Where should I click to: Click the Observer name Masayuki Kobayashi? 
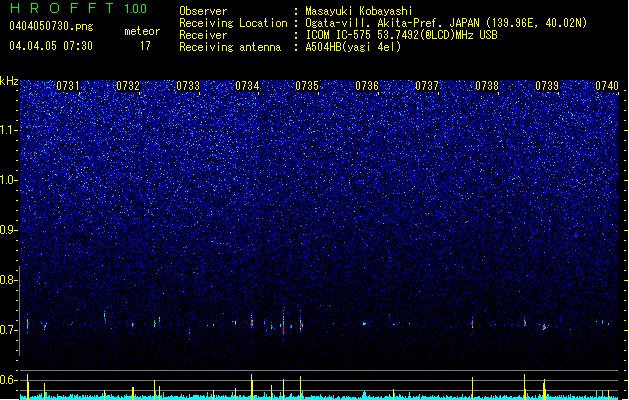click(x=359, y=11)
